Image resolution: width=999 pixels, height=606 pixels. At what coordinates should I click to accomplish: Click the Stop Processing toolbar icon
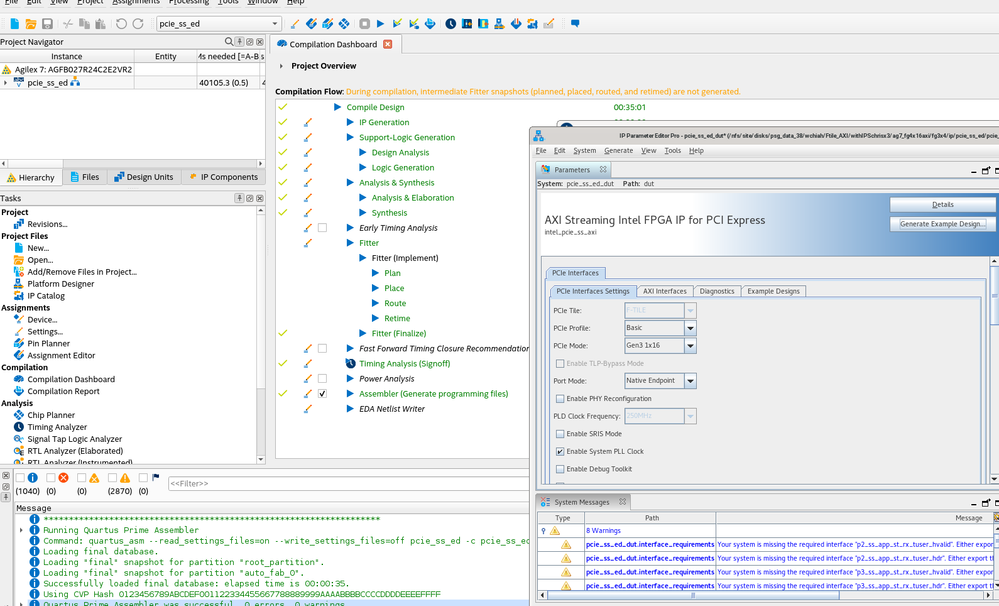364,23
